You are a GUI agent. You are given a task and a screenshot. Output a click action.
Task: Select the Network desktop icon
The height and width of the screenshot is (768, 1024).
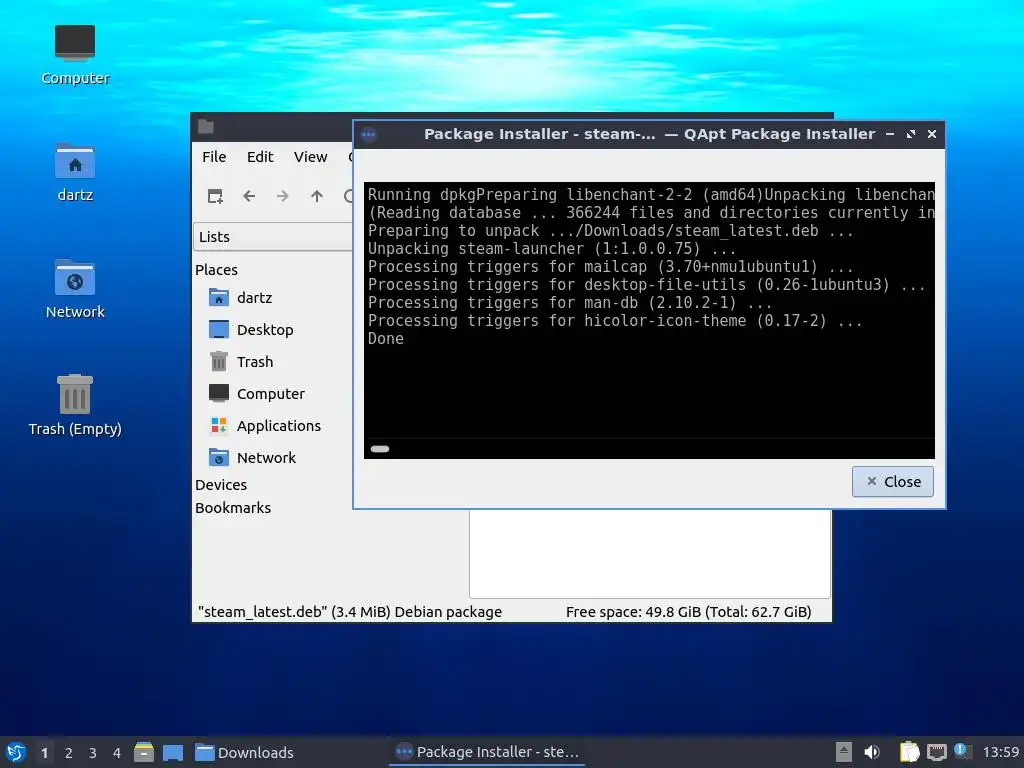74,289
